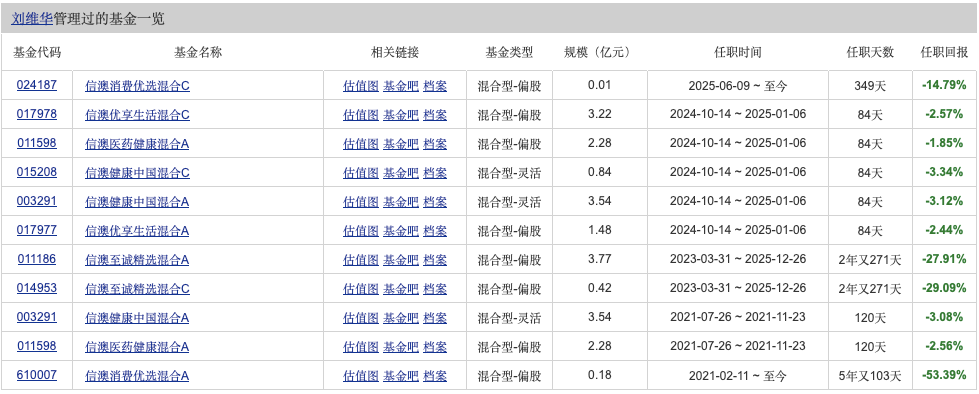
Task: Open 估值图 in the 015208 row
Action: click(x=361, y=173)
